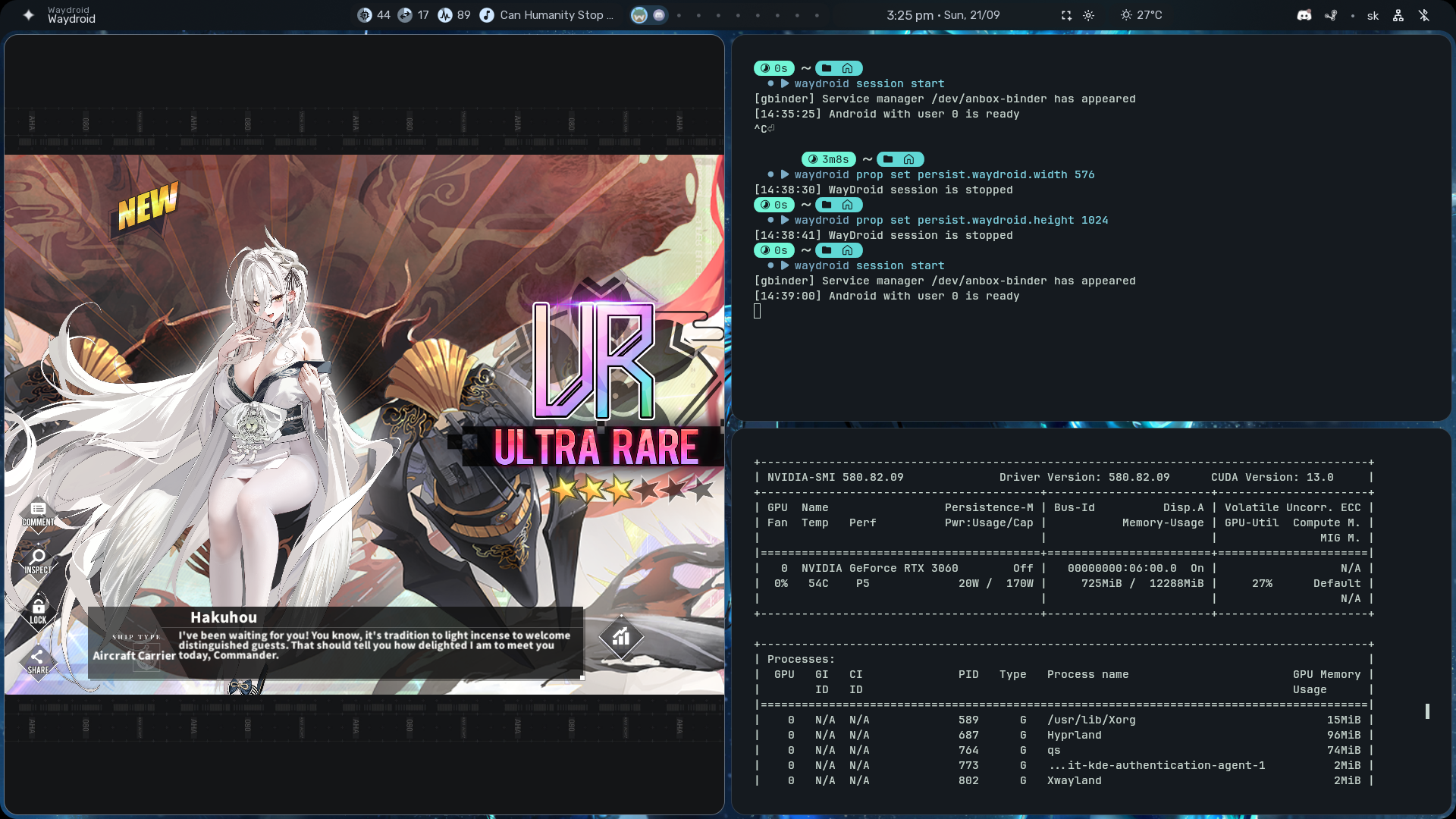Screen dimensions: 1456x819
Task: Click the '96MiB' GPU memory usage value
Action: (x=1343, y=735)
